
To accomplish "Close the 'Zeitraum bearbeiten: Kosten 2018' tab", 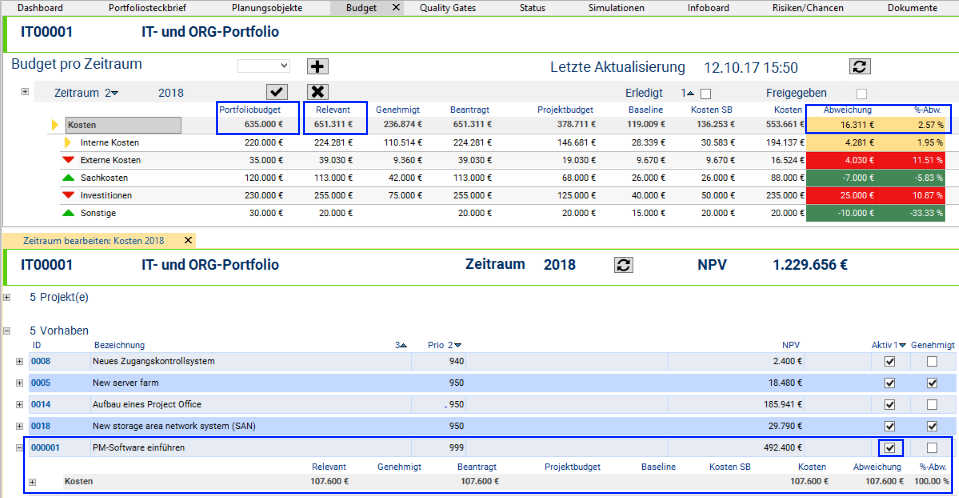I will point(188,240).
